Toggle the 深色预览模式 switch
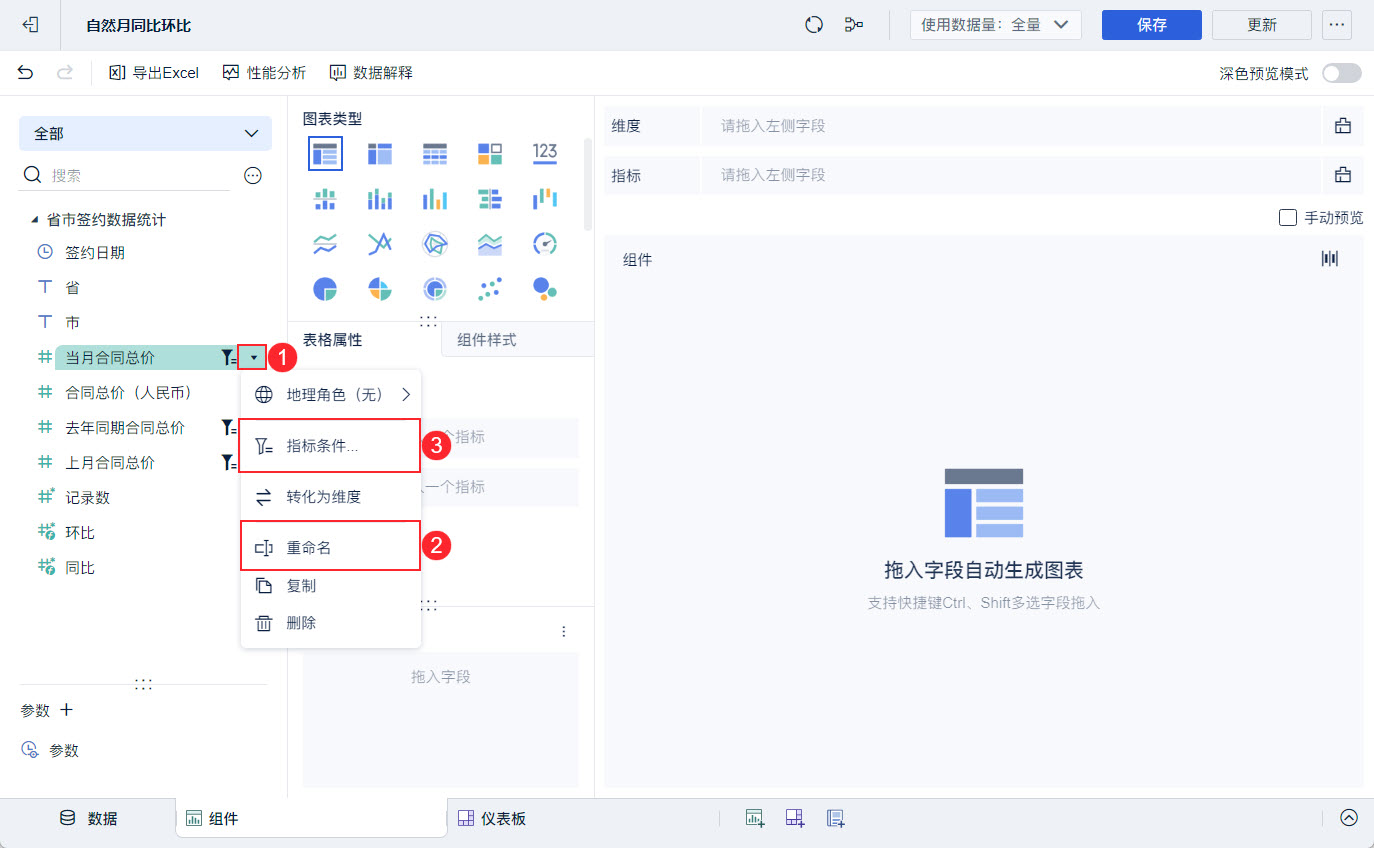 coord(1342,73)
